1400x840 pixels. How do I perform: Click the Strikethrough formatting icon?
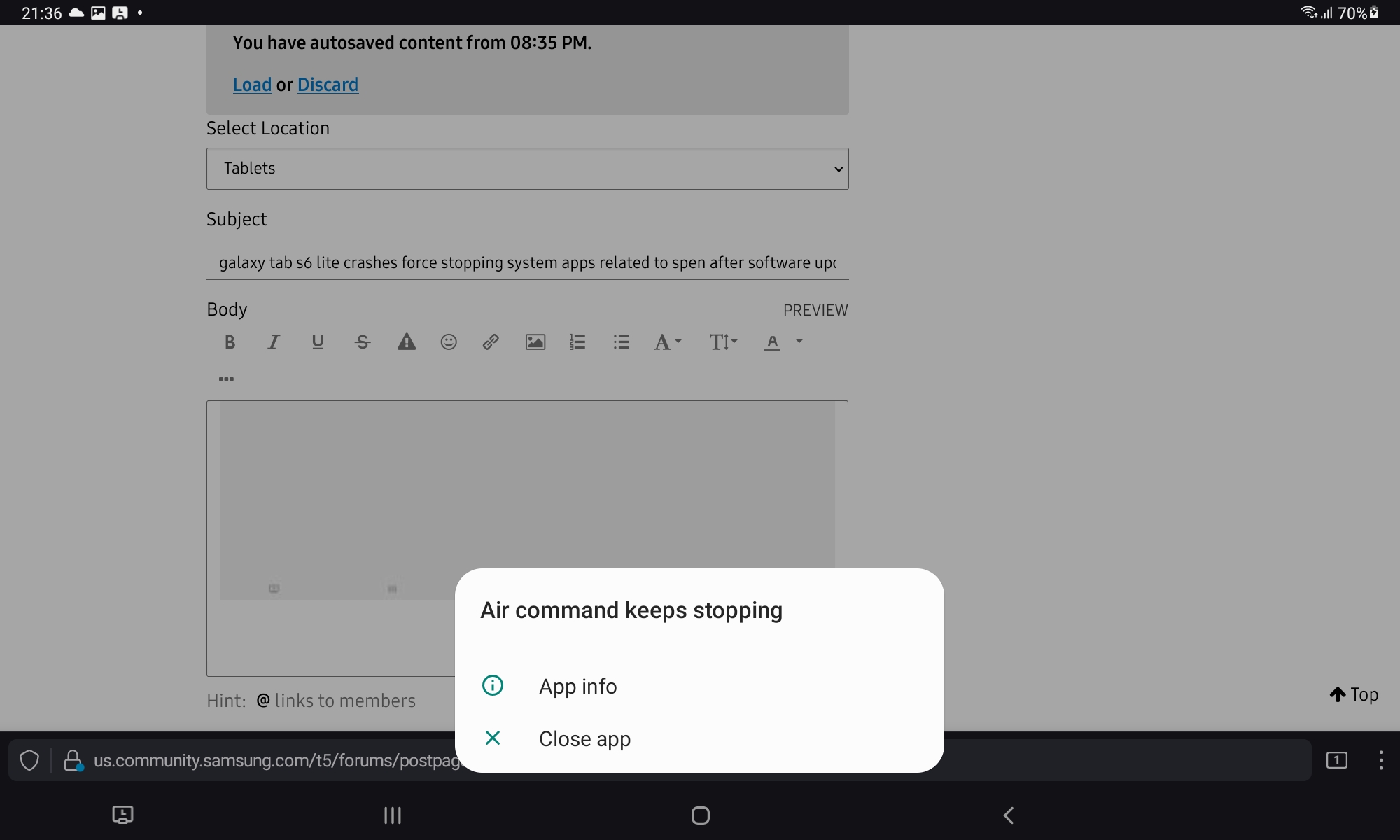coord(362,341)
